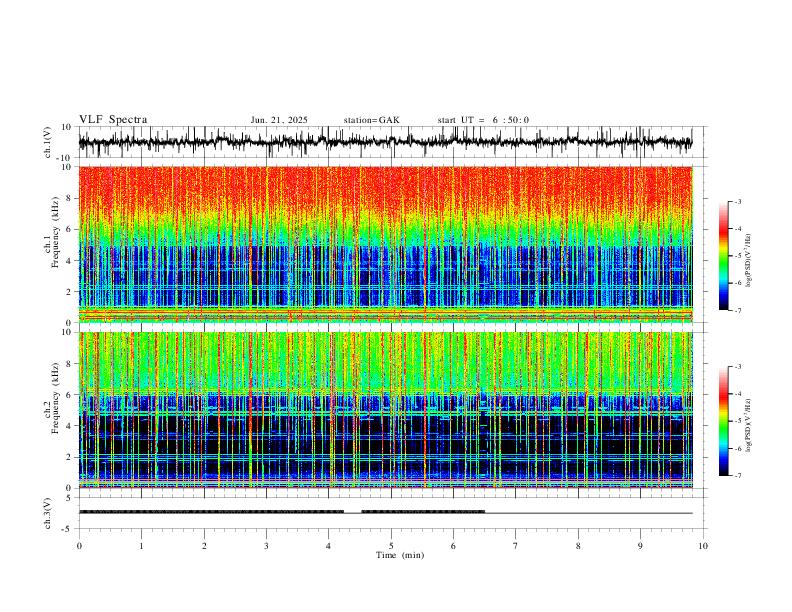Click the "2" kHz tick on ch.2 spectrogram

pos(70,457)
